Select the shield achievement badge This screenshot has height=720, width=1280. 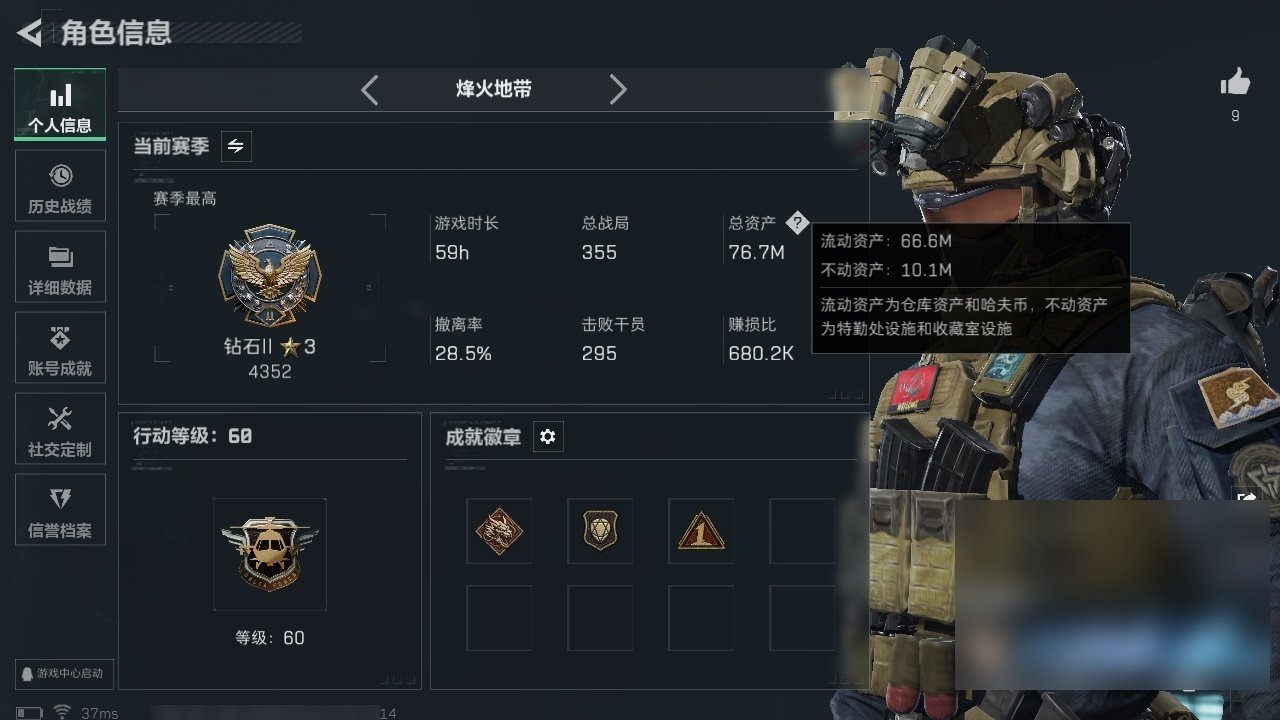(600, 531)
